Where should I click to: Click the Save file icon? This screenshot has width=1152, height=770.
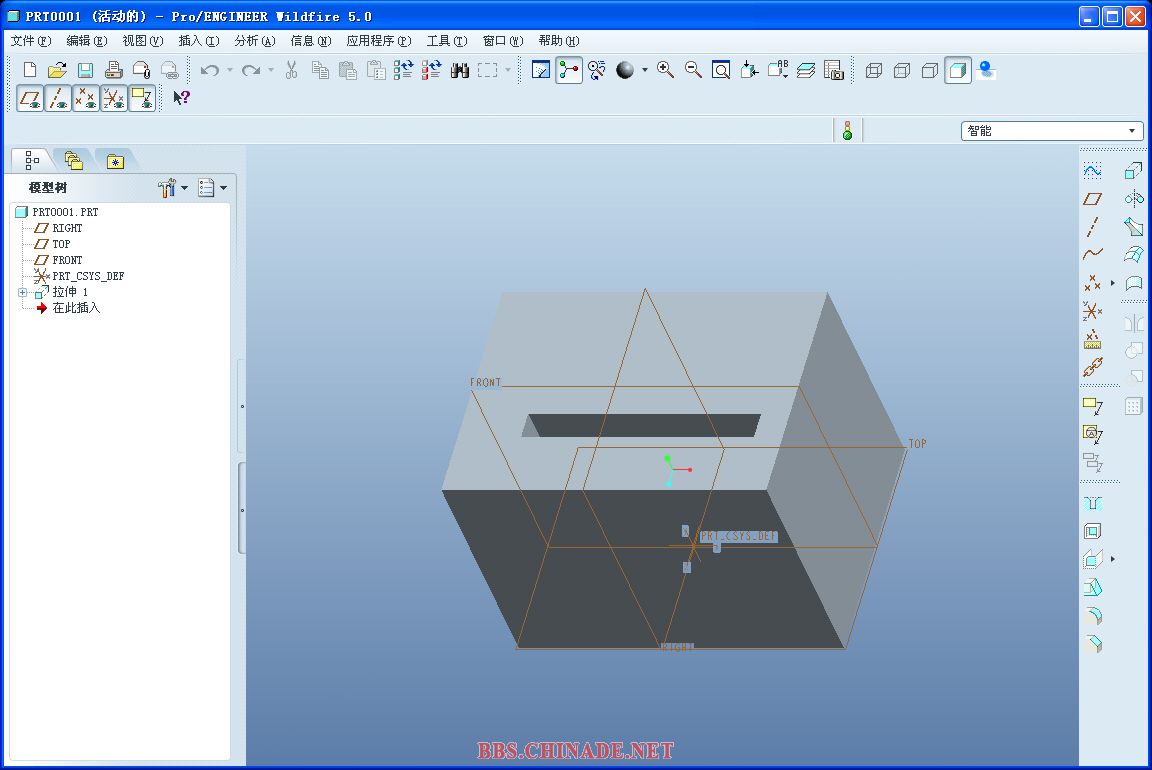85,70
